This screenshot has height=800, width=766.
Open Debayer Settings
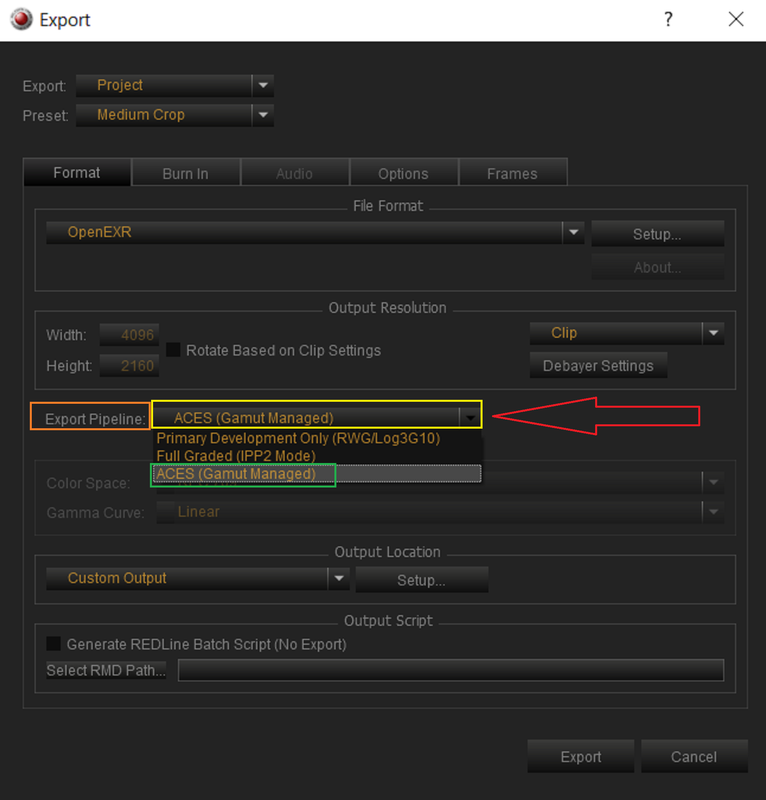[598, 365]
